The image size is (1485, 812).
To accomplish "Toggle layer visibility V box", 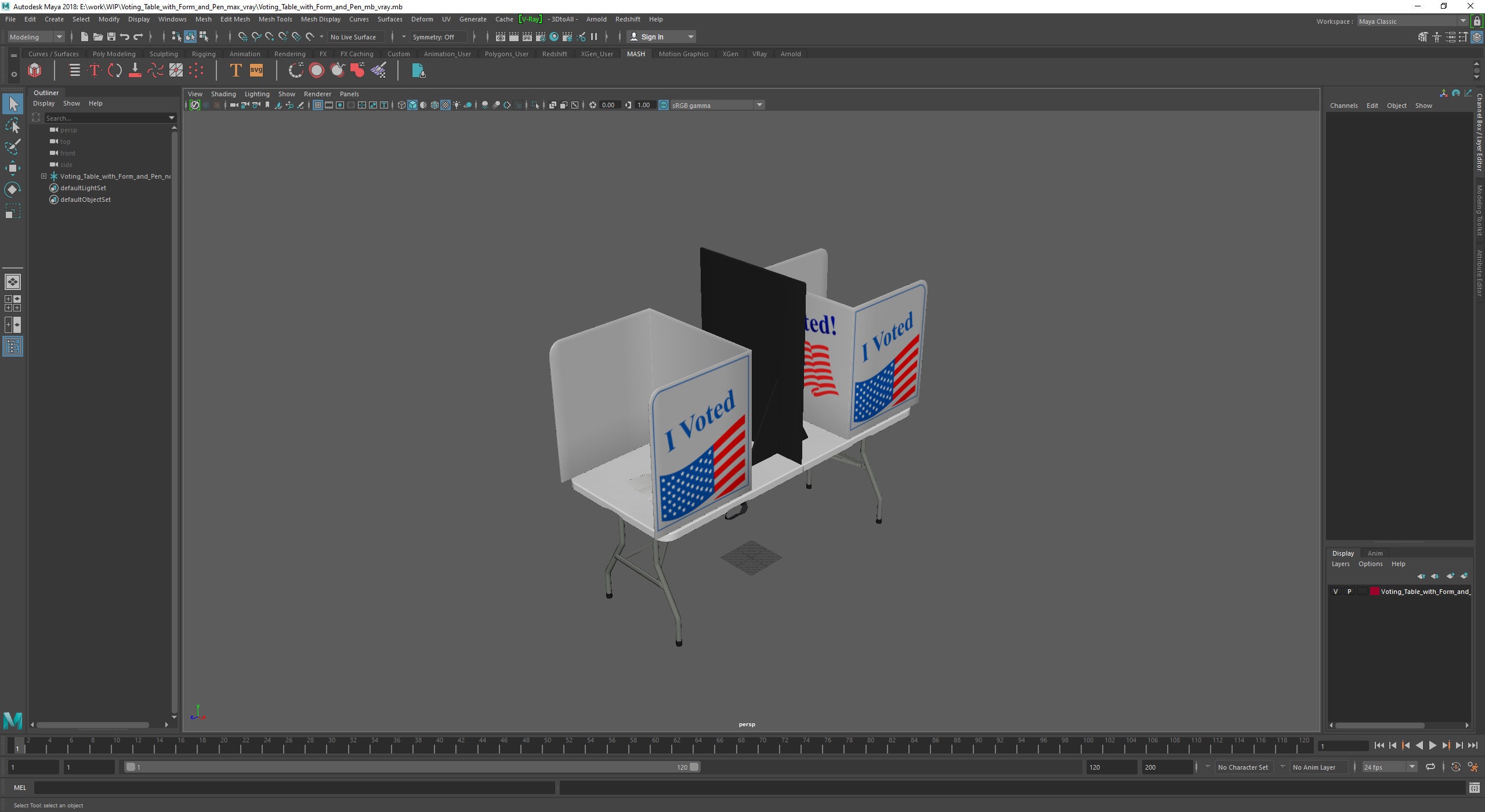I will point(1336,592).
